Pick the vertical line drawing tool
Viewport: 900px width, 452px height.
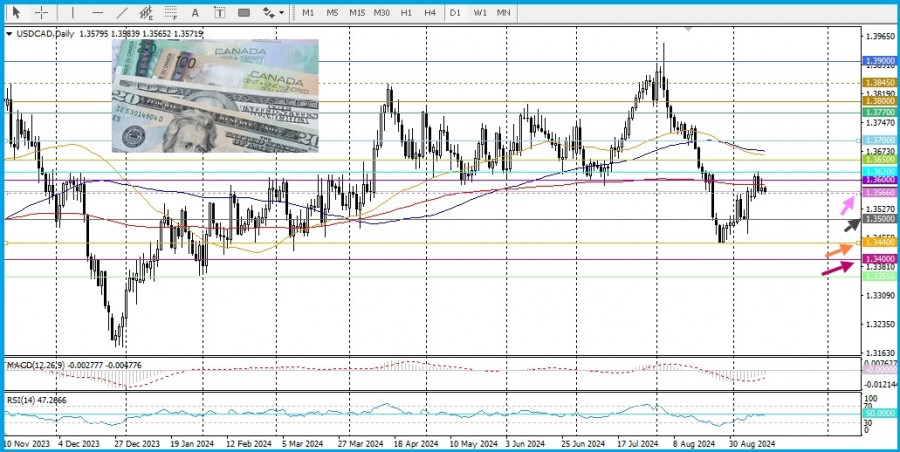coord(73,13)
